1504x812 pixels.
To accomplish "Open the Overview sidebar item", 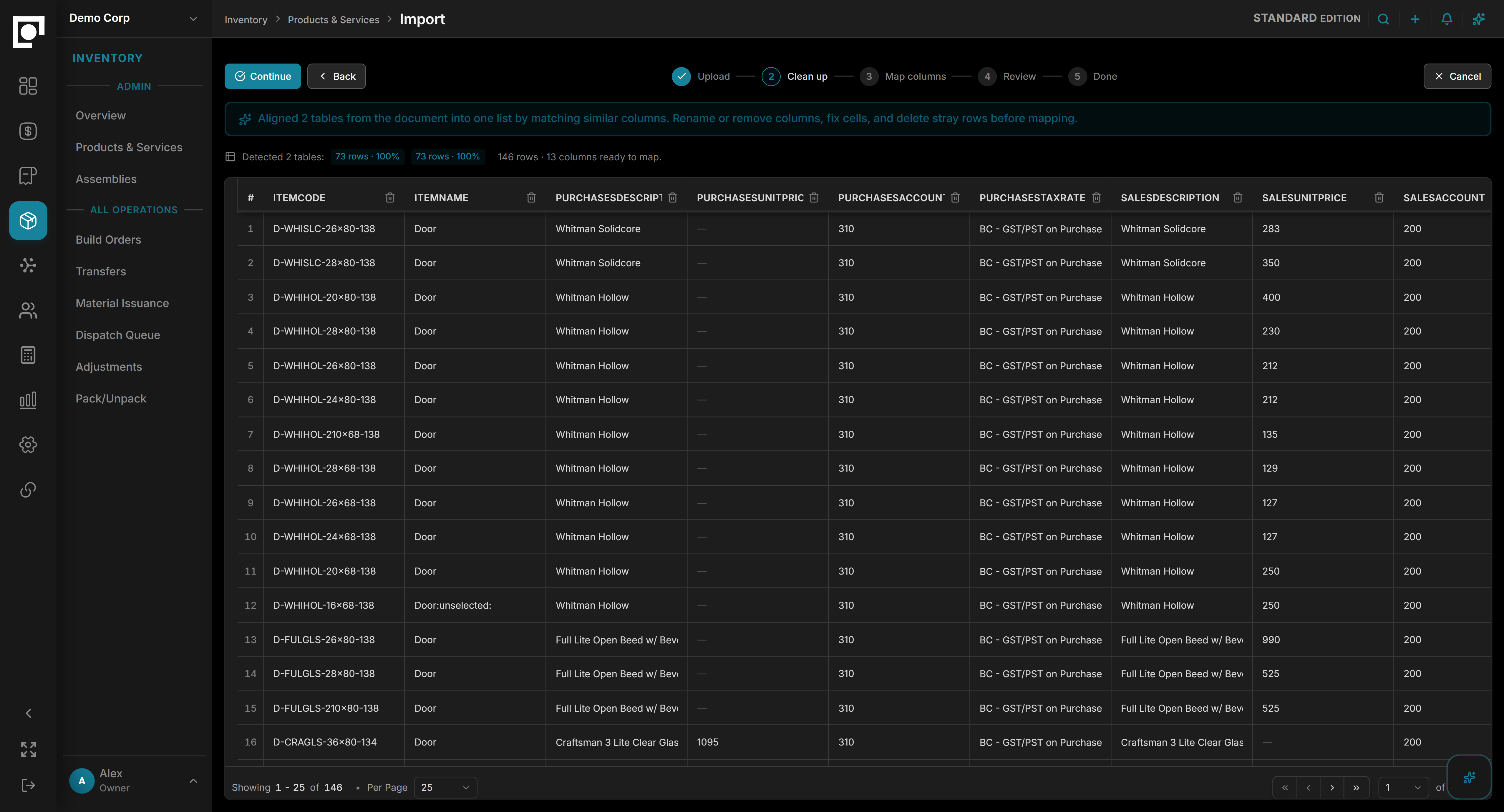I will 100,116.
